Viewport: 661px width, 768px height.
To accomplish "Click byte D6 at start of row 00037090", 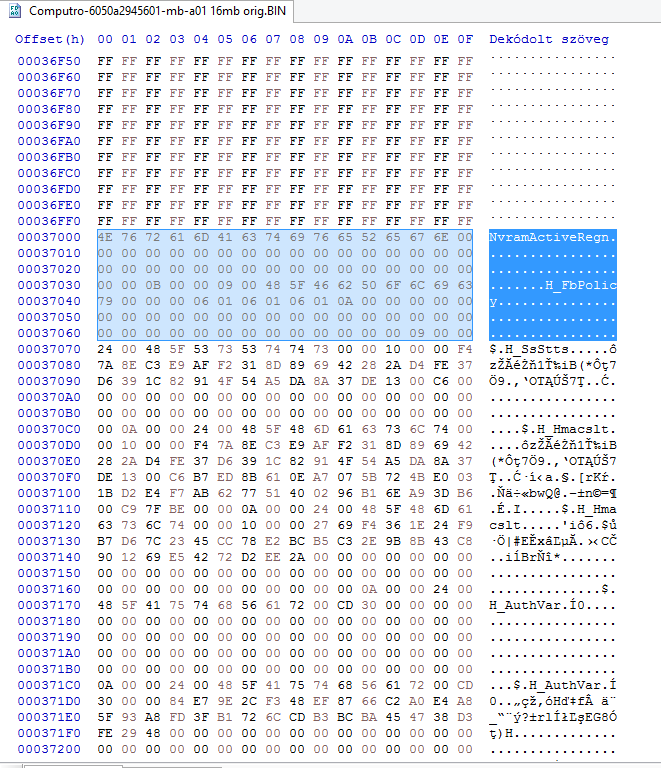I will click(x=105, y=381).
